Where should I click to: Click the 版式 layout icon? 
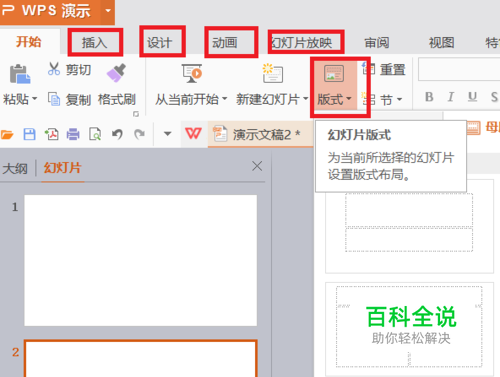pyautogui.click(x=334, y=73)
